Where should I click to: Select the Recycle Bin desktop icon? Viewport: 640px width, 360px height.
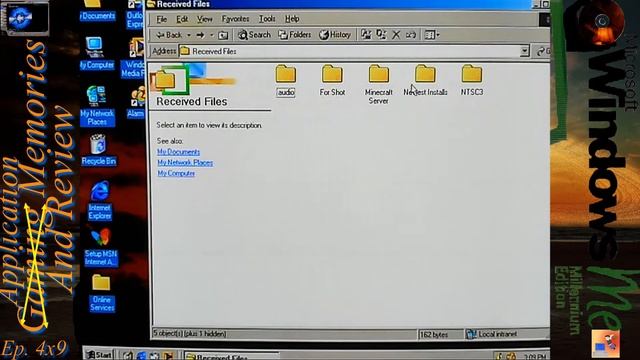98,150
